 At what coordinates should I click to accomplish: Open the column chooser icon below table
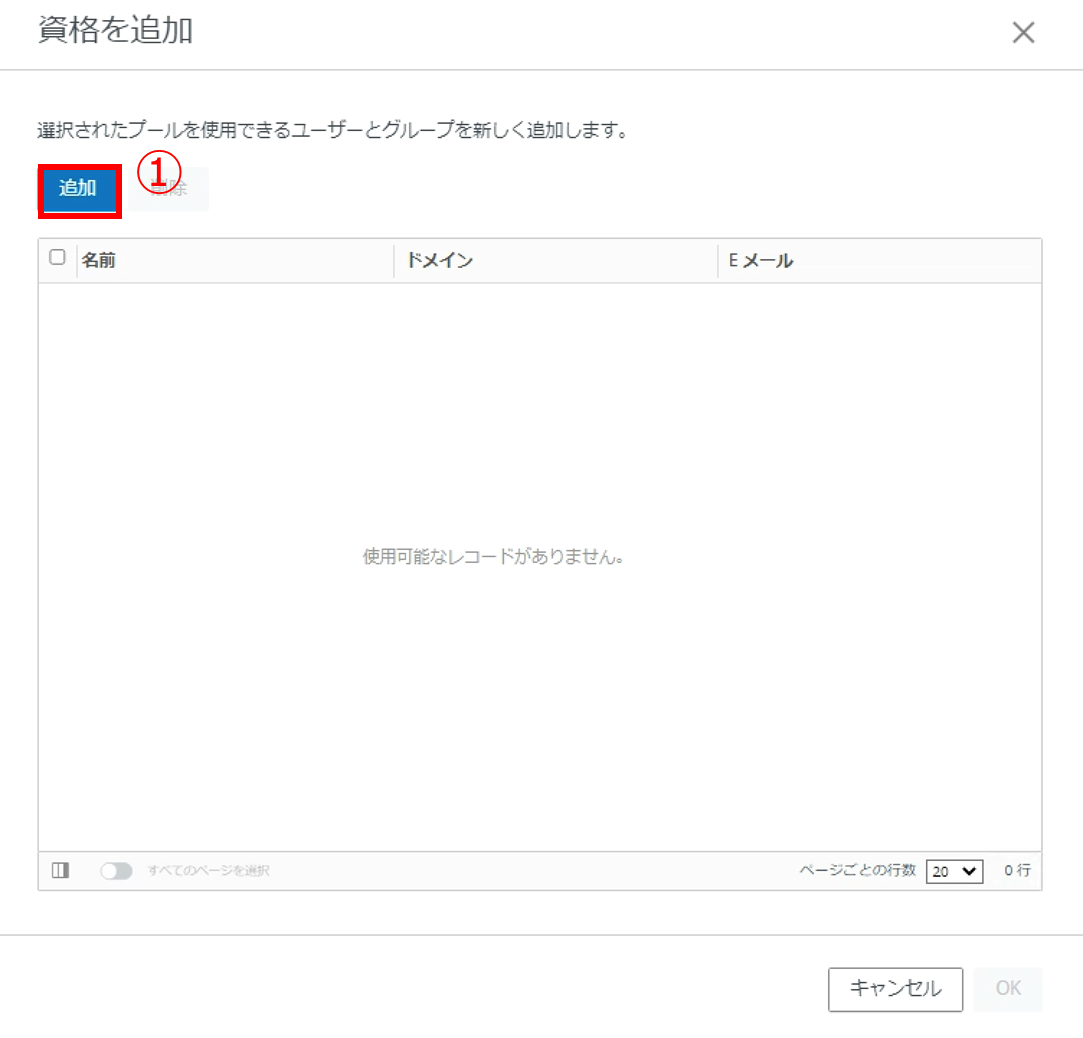[60, 871]
